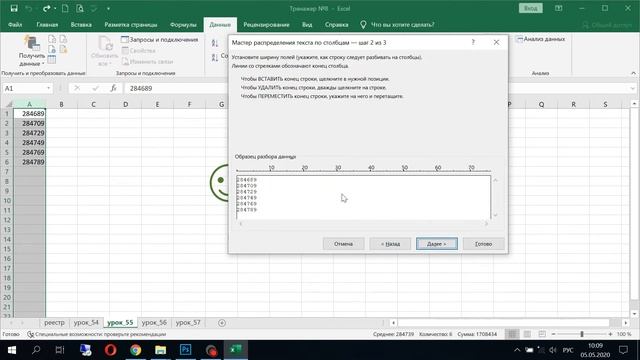Click the 100 % zoom level

coord(624,334)
